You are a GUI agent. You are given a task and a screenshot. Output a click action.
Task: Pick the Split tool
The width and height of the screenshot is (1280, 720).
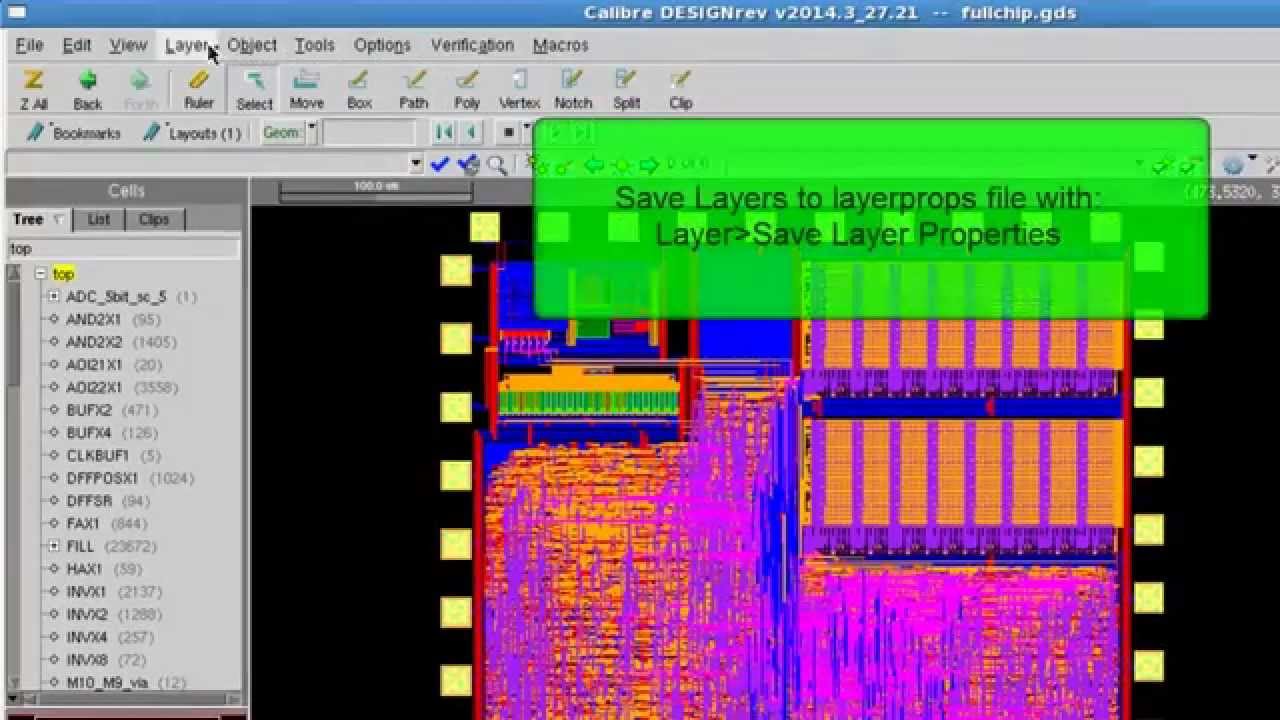click(x=627, y=89)
